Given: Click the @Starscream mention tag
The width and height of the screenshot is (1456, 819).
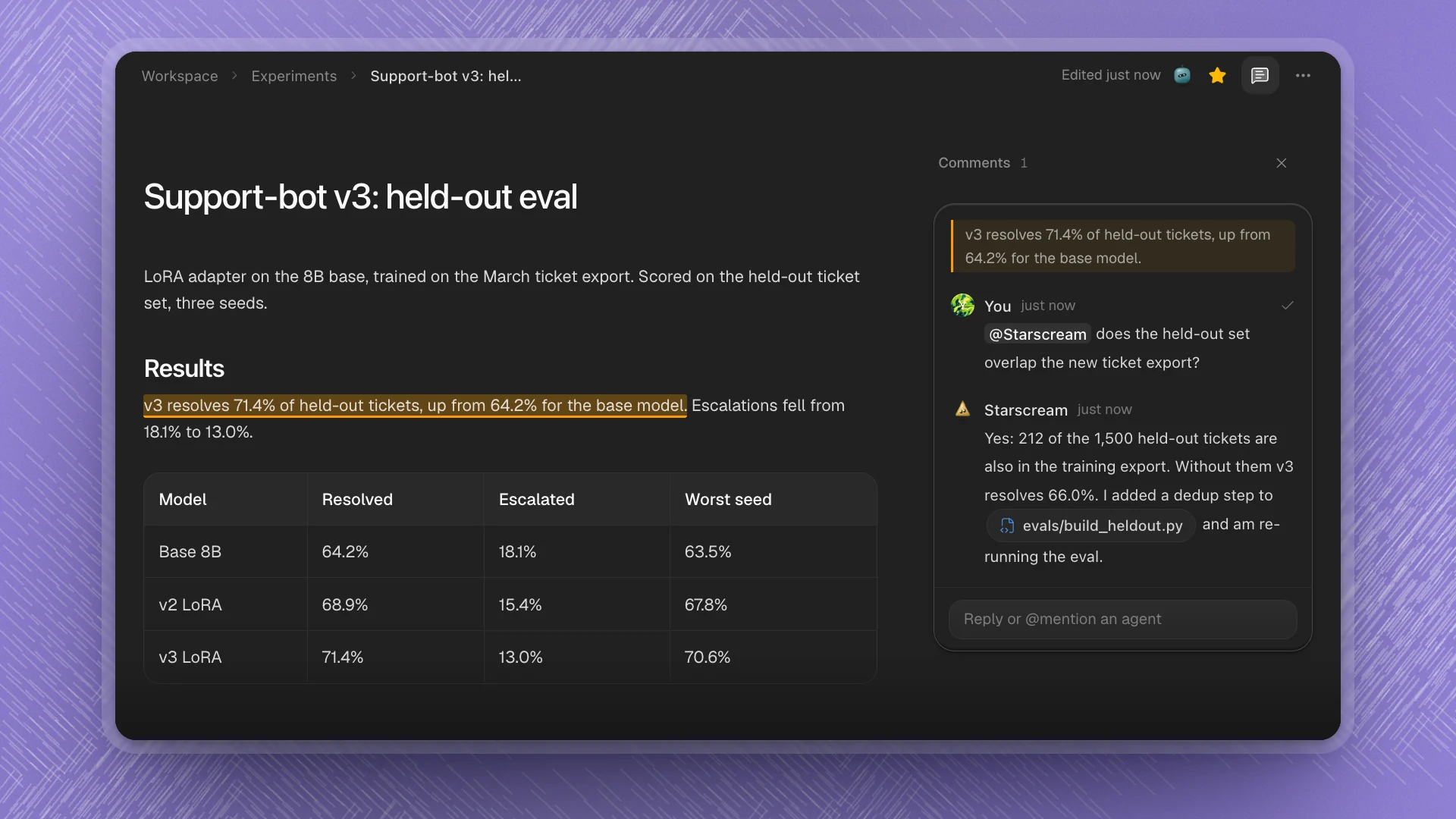Looking at the screenshot, I should (1037, 334).
